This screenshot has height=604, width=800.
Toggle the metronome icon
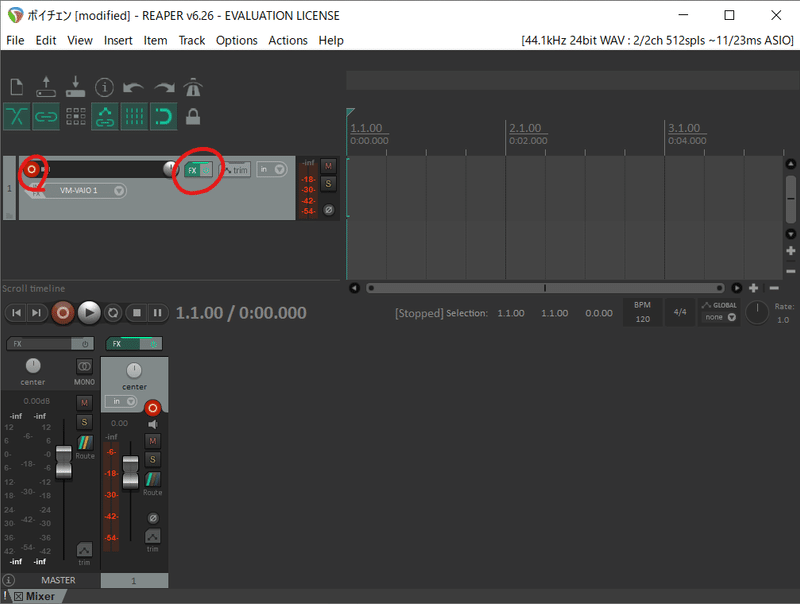point(193,87)
